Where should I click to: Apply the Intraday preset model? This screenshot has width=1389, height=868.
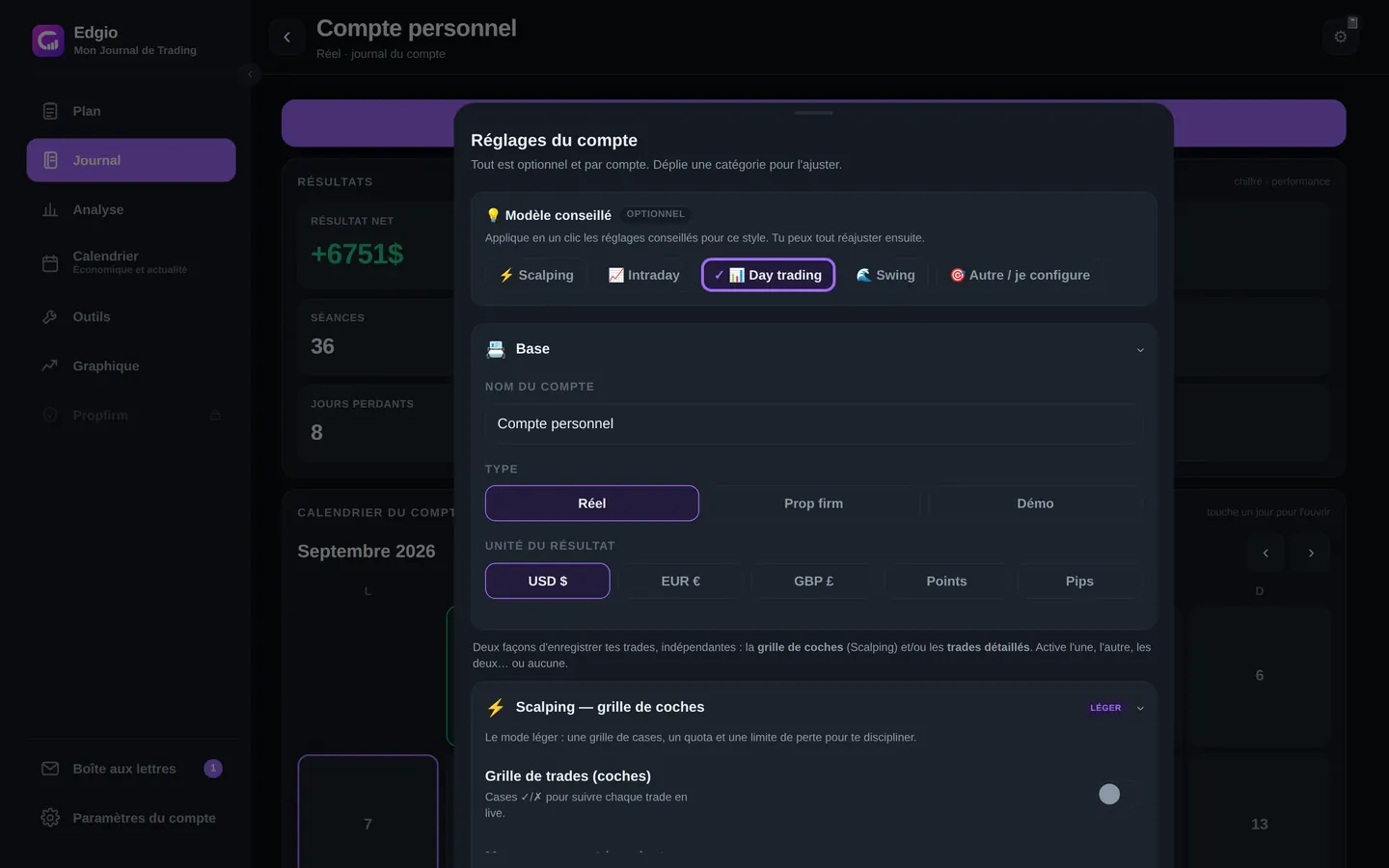pos(644,275)
